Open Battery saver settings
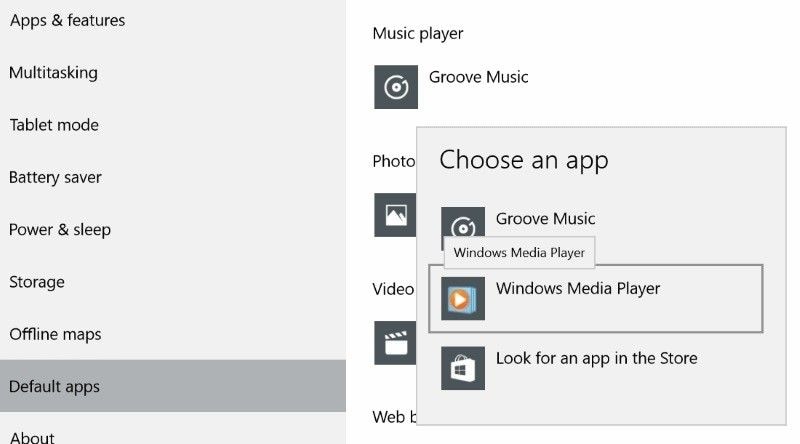 click(55, 177)
